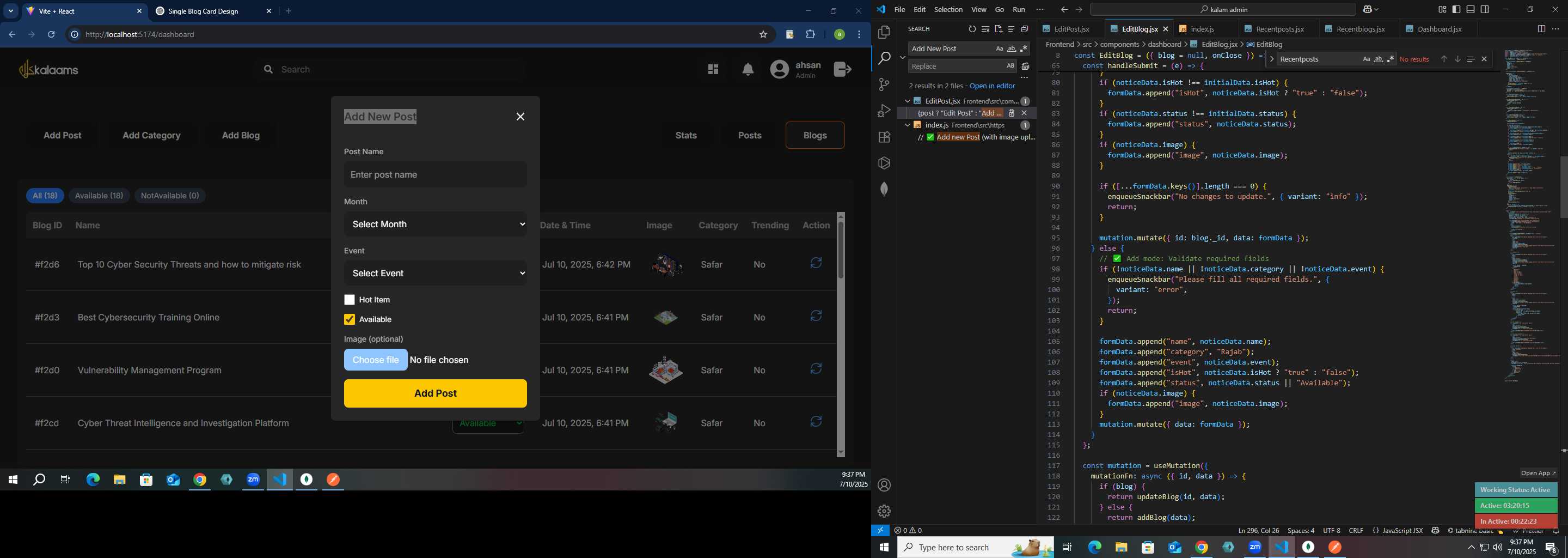Open the Manage gear in VS Code
1568x558 pixels.
(884, 511)
